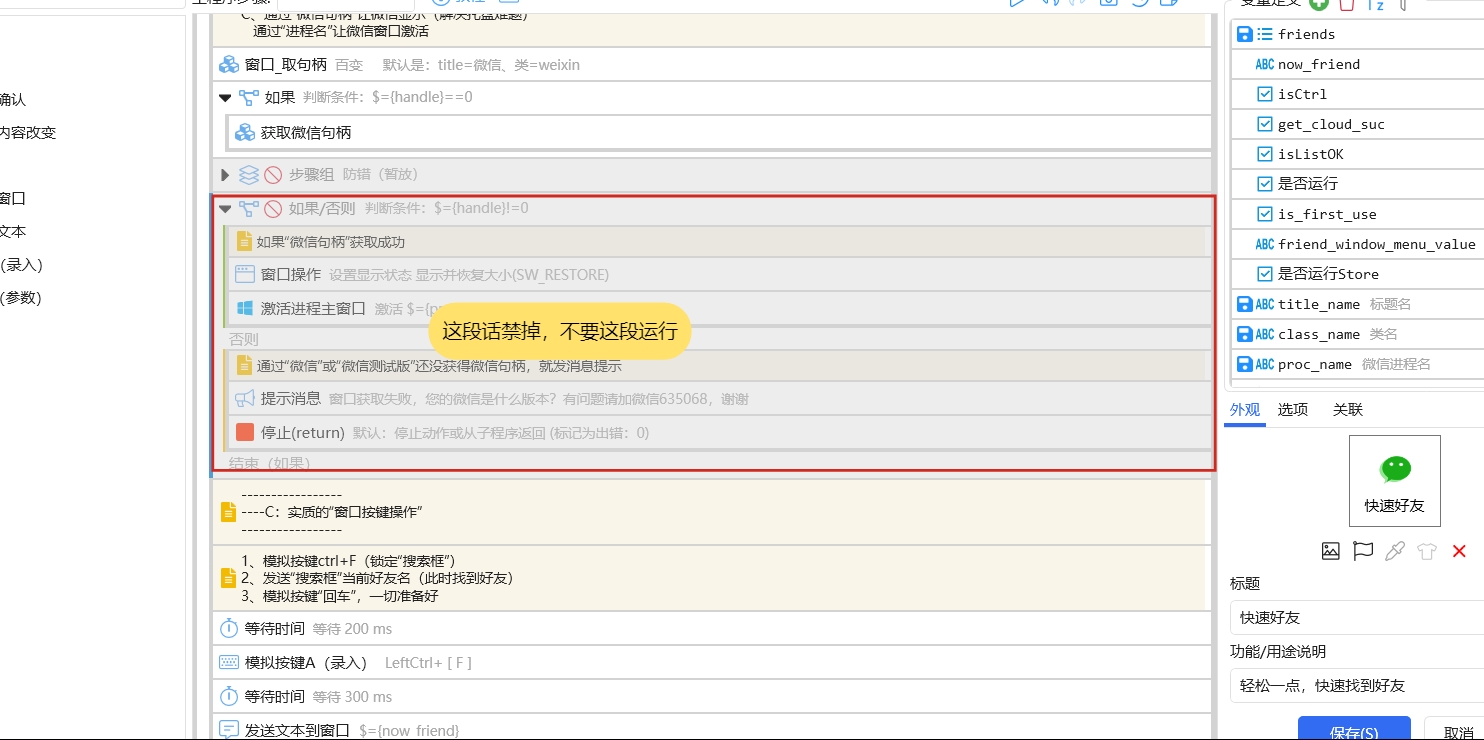Click the 步骤组 layers icon

click(x=249, y=175)
